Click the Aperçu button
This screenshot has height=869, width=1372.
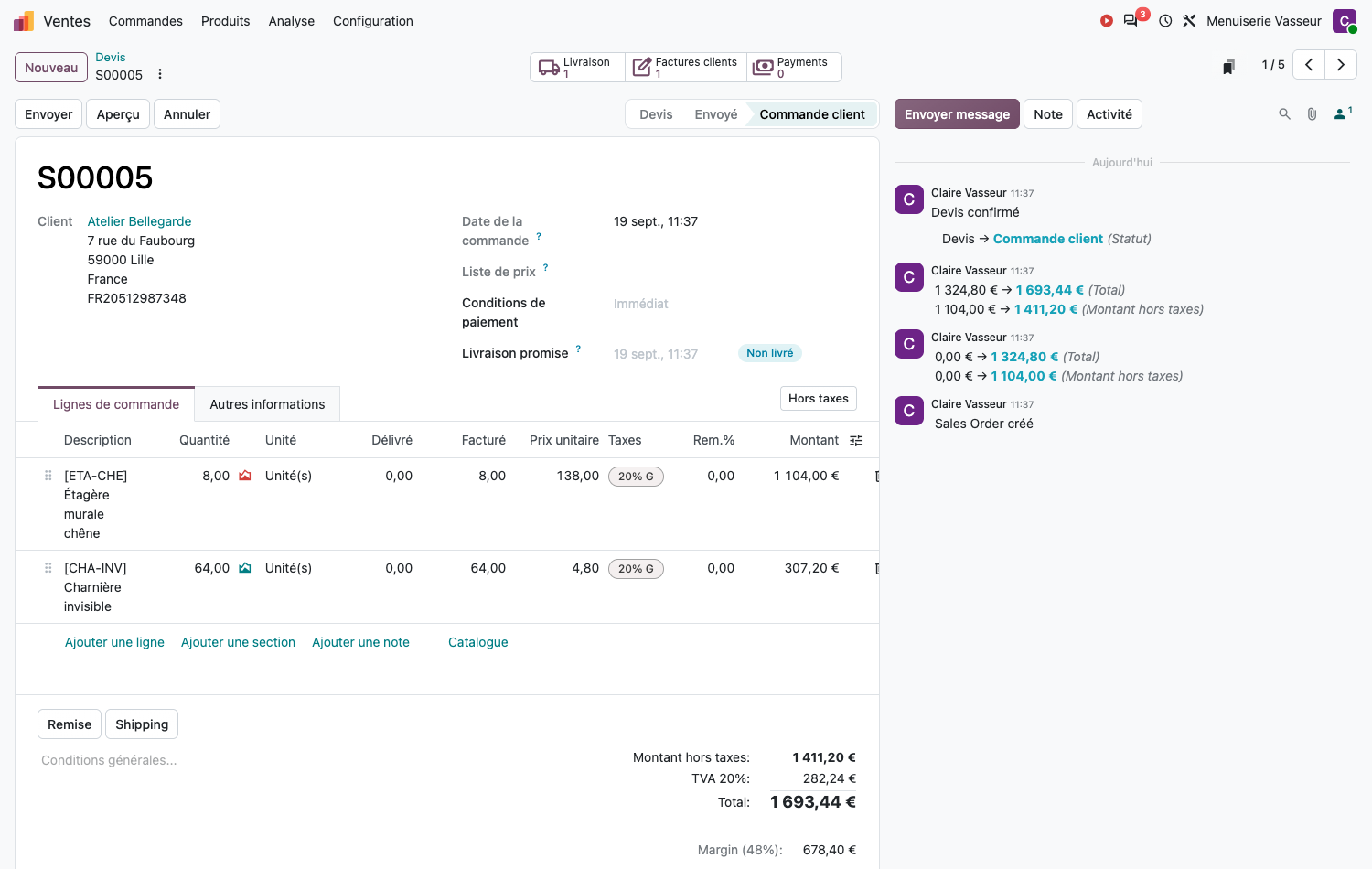pos(118,114)
